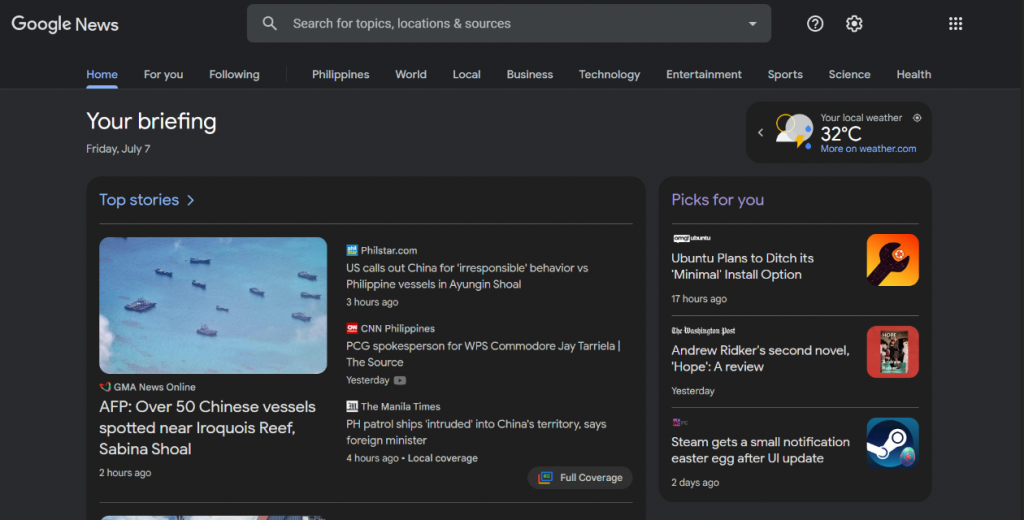Click the Manila Times source logo
The width and height of the screenshot is (1024, 520).
point(352,406)
